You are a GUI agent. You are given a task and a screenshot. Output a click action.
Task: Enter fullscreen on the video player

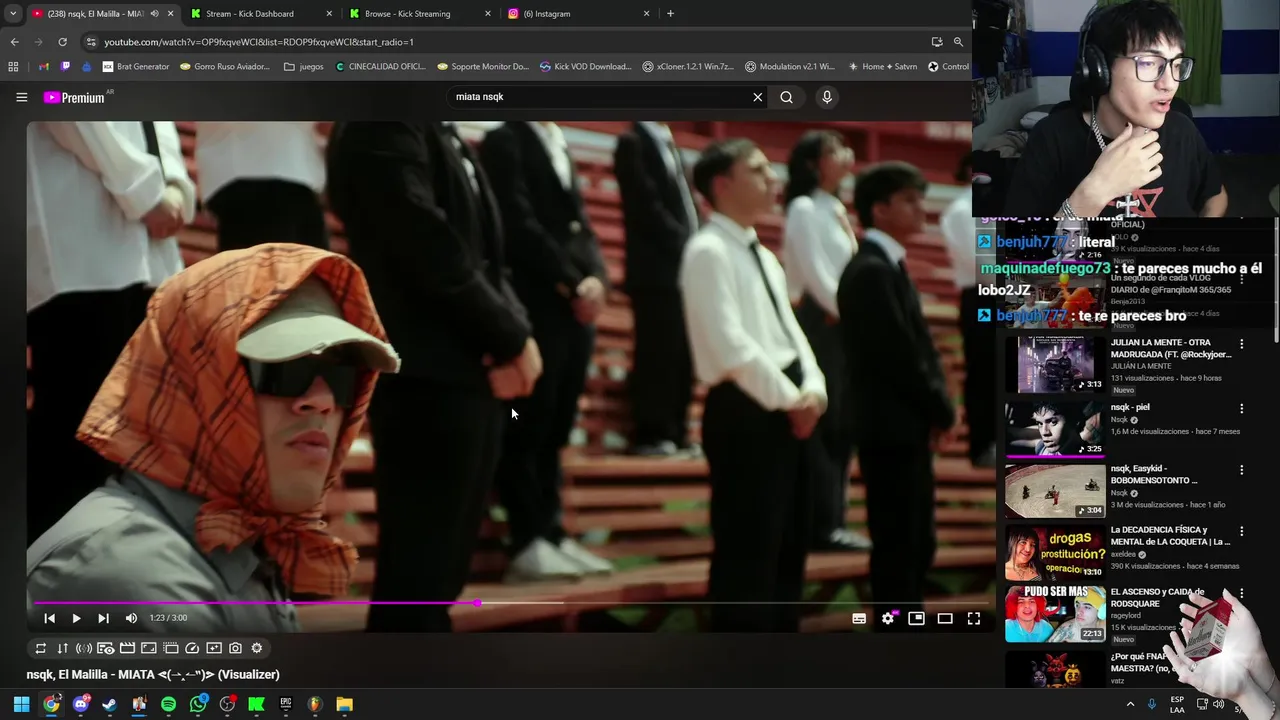[x=974, y=619]
